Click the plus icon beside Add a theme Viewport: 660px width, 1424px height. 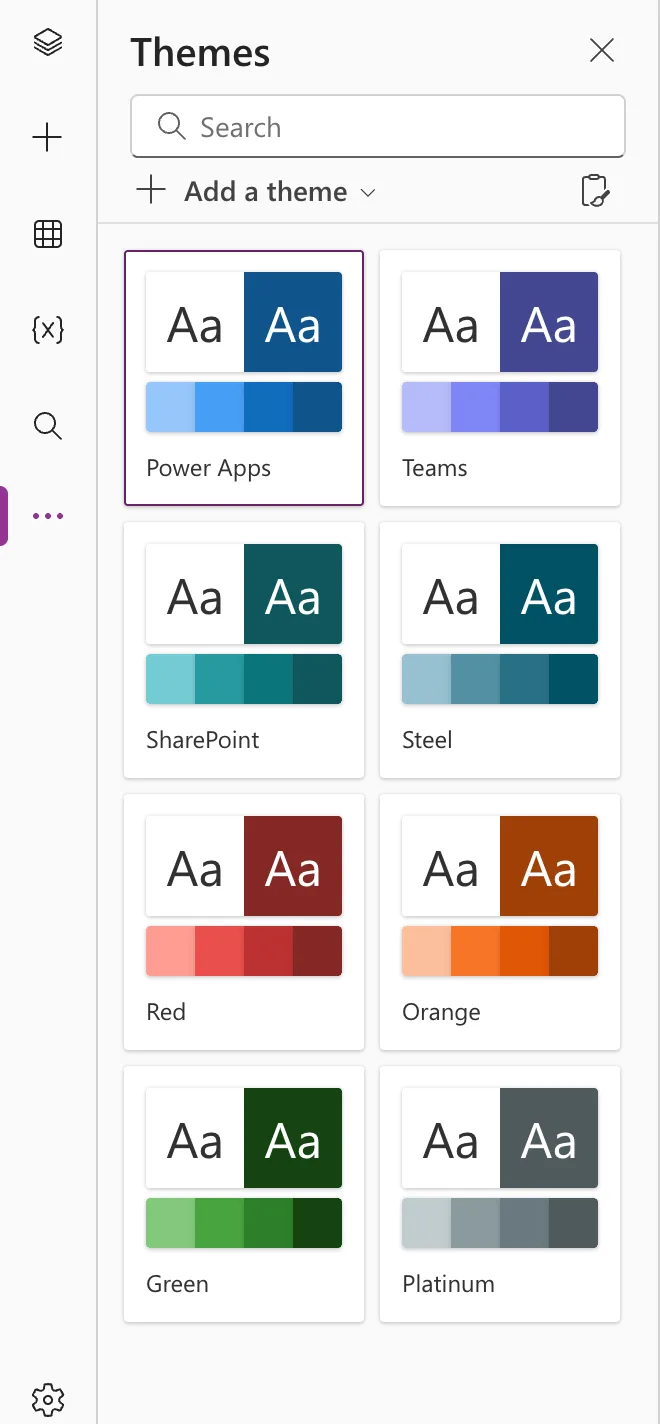pyautogui.click(x=151, y=190)
